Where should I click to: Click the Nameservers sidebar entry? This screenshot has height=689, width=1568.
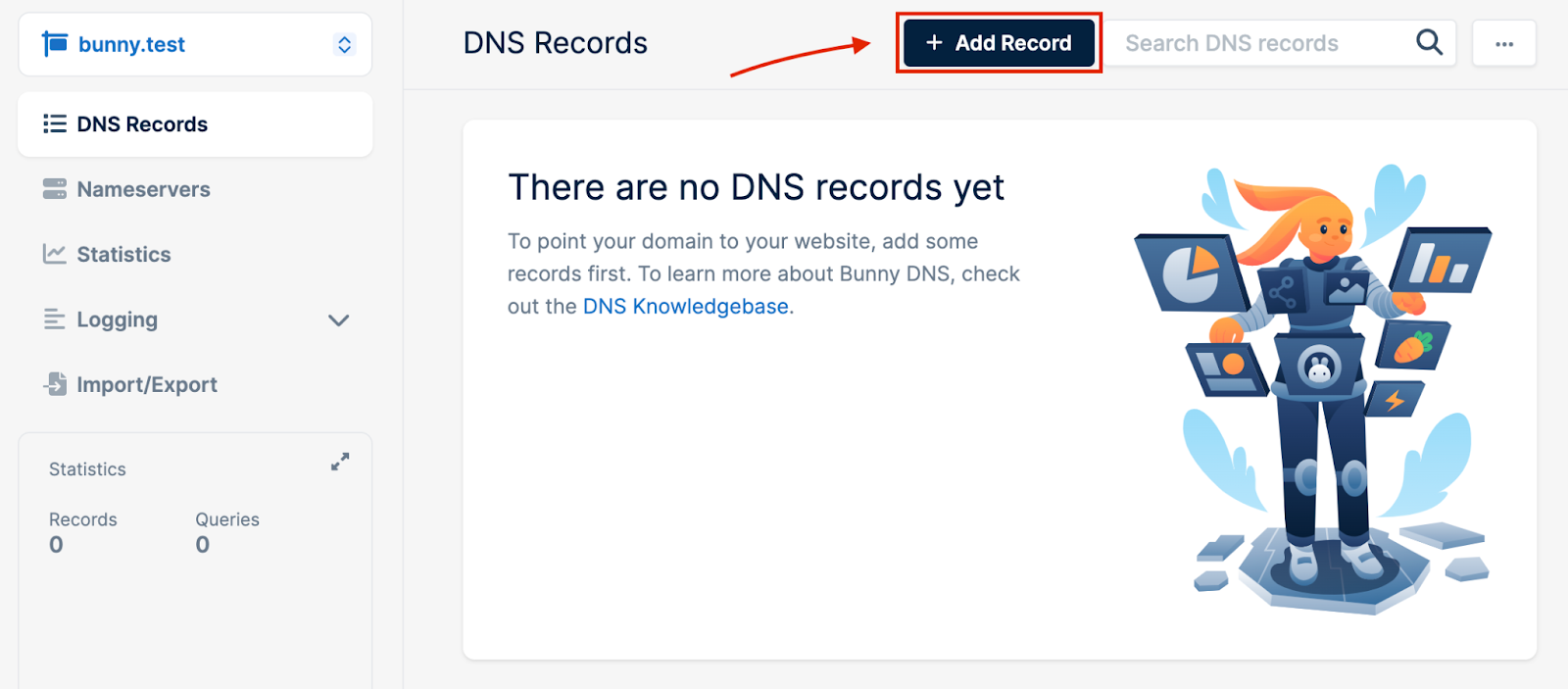pyautogui.click(x=144, y=188)
